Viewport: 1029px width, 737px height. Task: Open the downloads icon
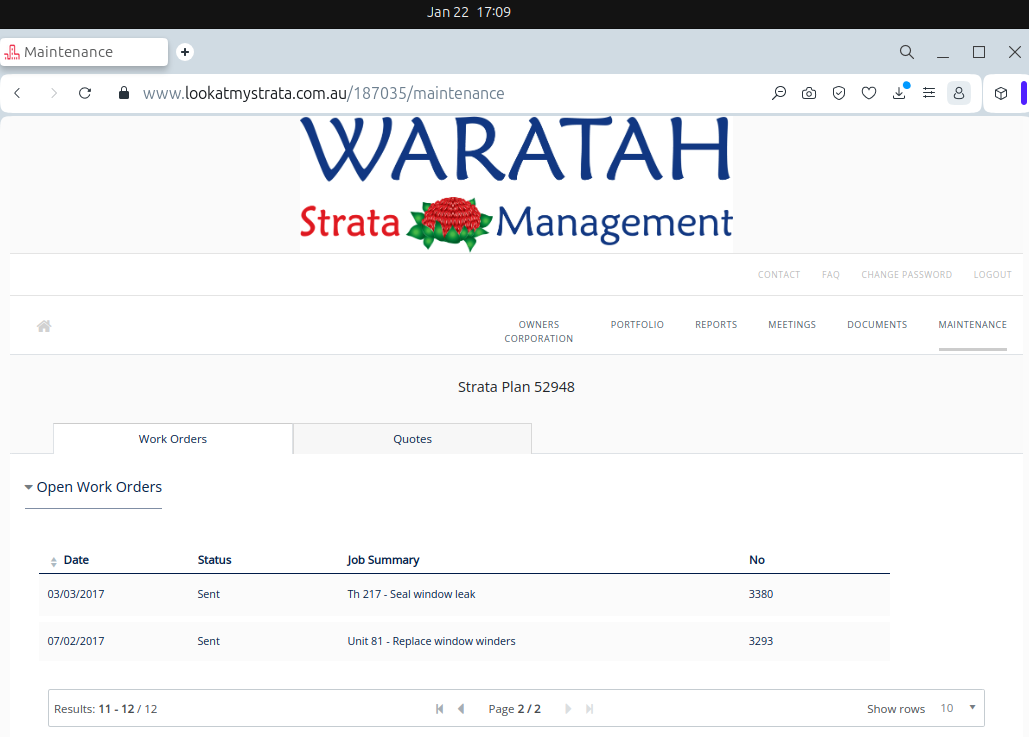click(899, 93)
